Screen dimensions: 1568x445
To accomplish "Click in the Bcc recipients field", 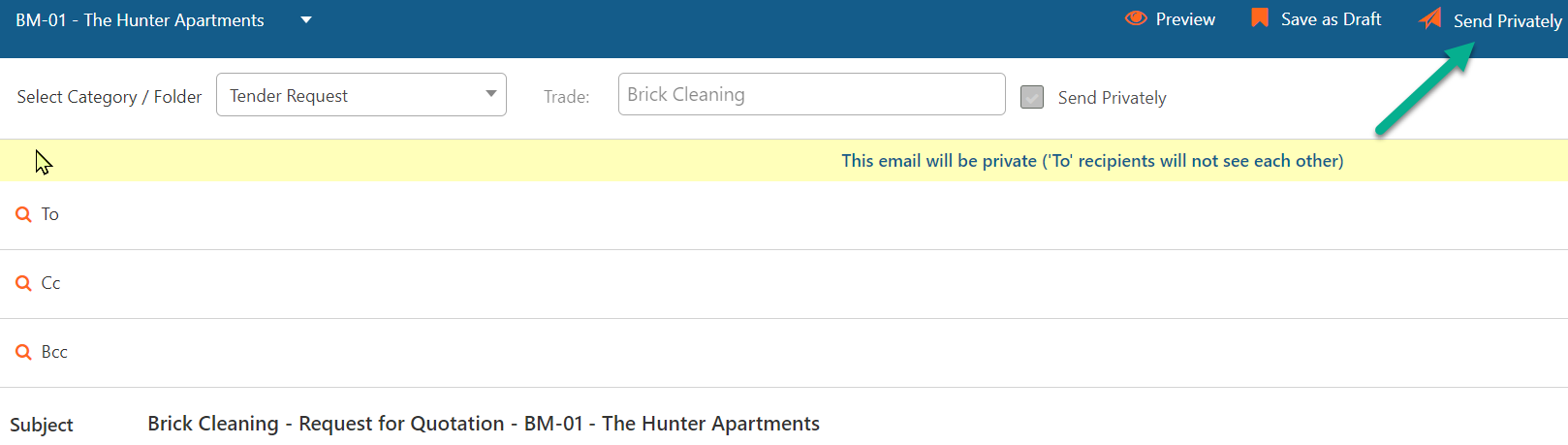I will (x=812, y=352).
